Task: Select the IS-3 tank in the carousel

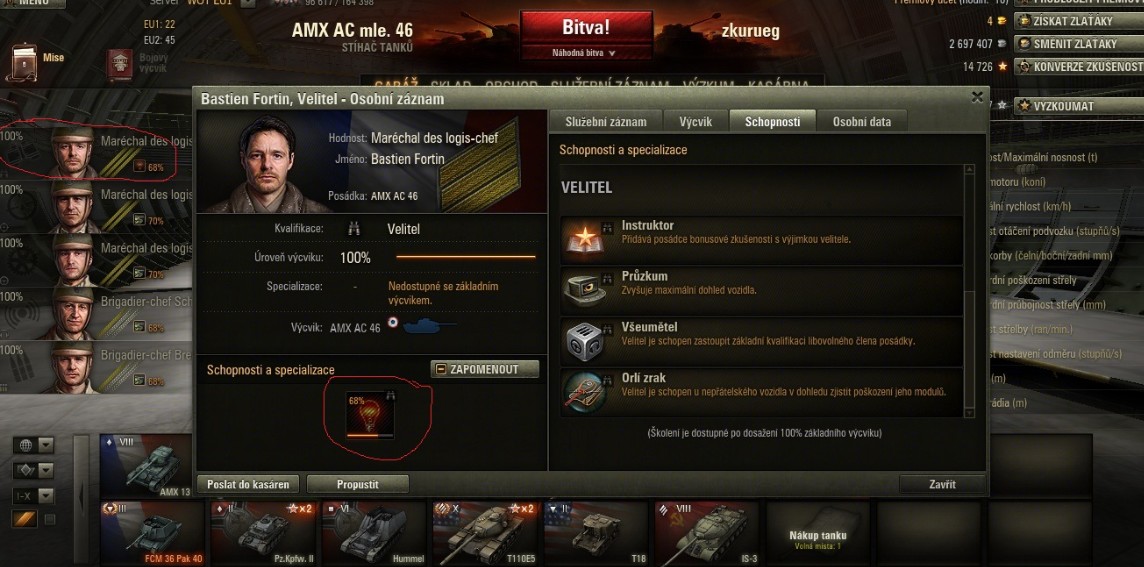Action: tap(708, 534)
